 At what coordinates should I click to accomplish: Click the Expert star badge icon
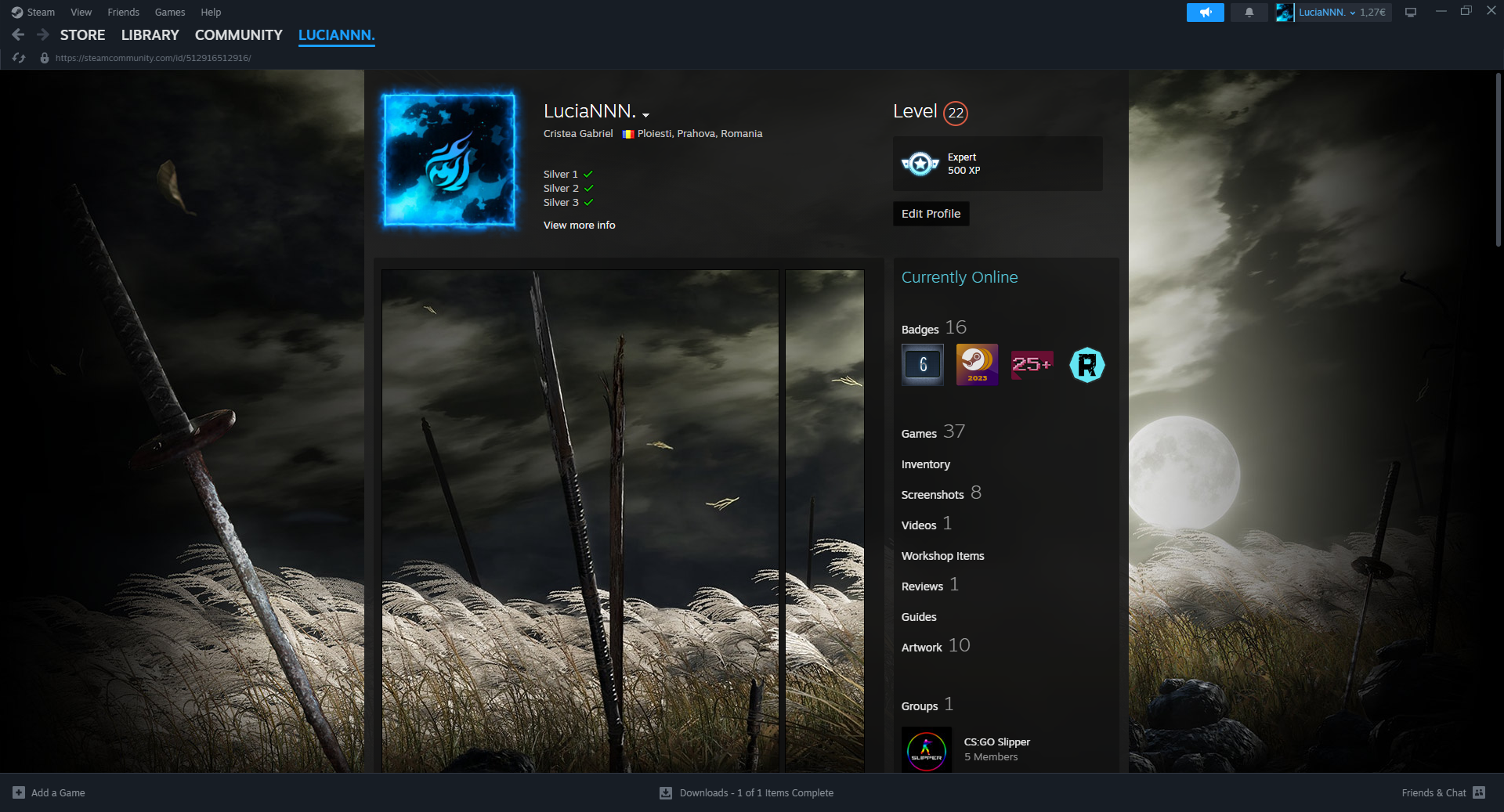(920, 164)
